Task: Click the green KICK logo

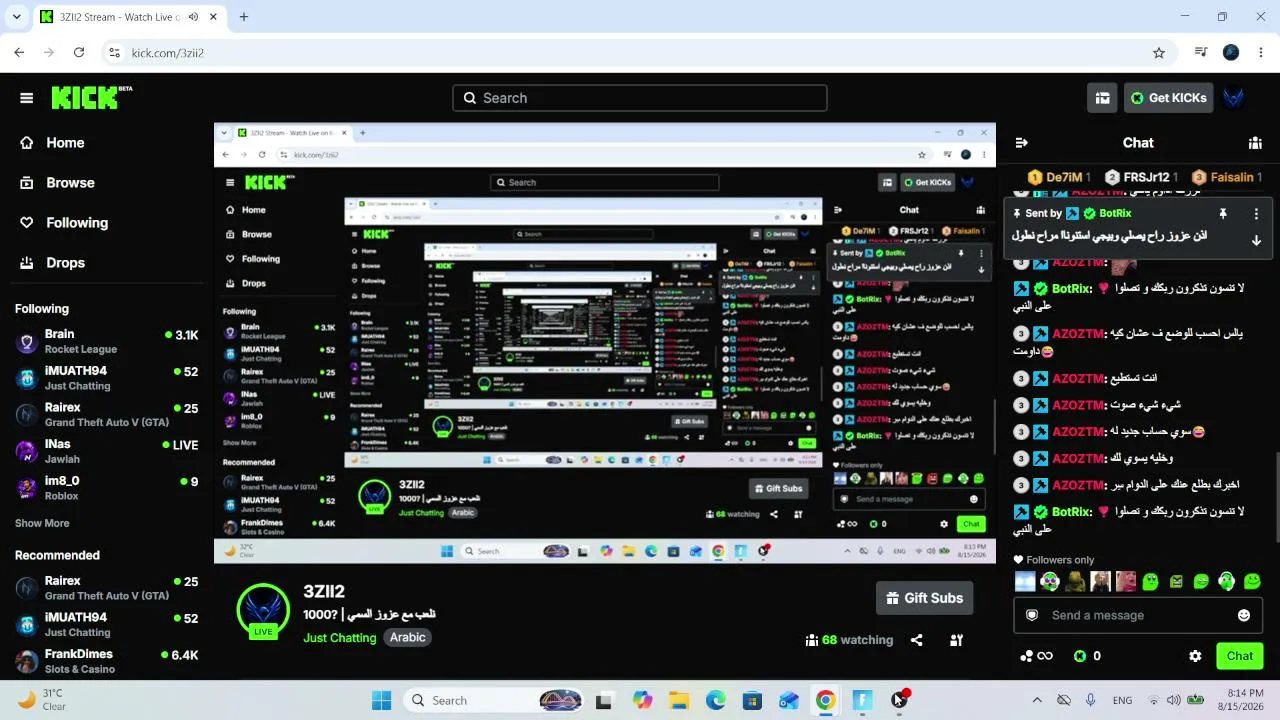Action: coord(91,97)
